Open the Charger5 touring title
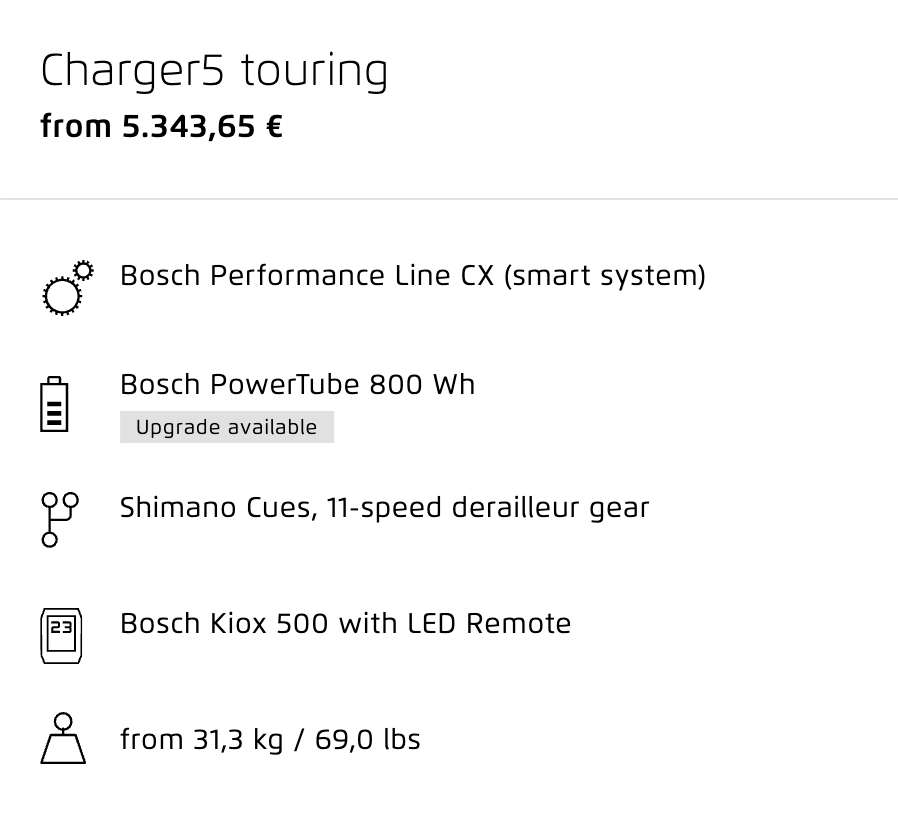 [x=214, y=72]
